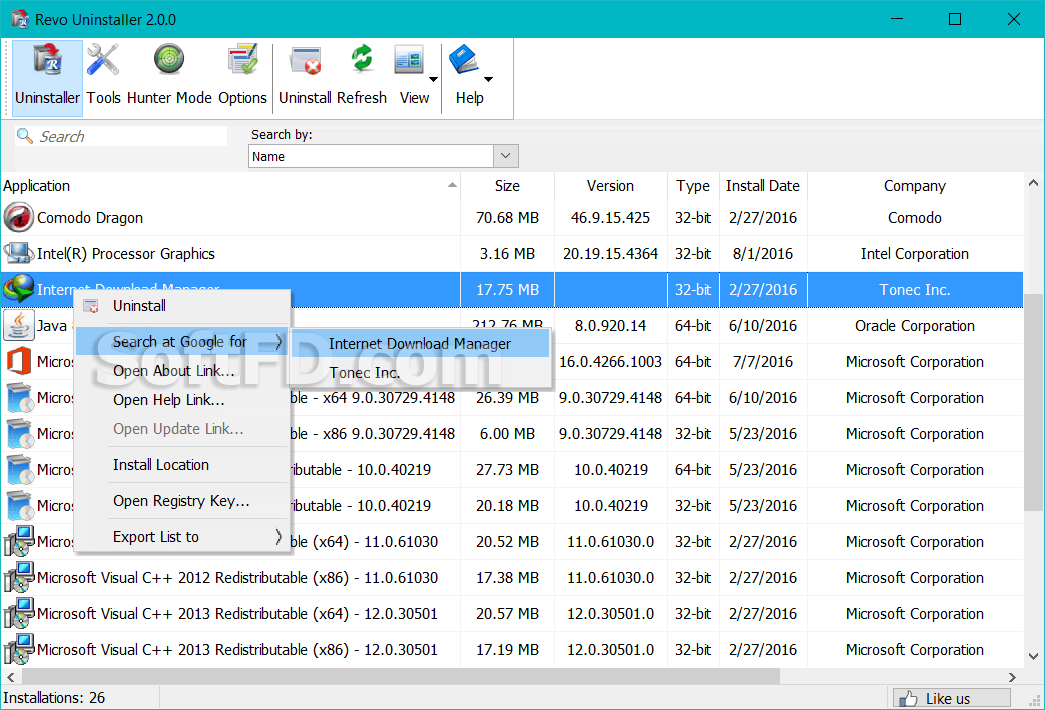Click icon of Visual C++ 2012 x86 row
The width and height of the screenshot is (1045, 710).
tap(19, 577)
